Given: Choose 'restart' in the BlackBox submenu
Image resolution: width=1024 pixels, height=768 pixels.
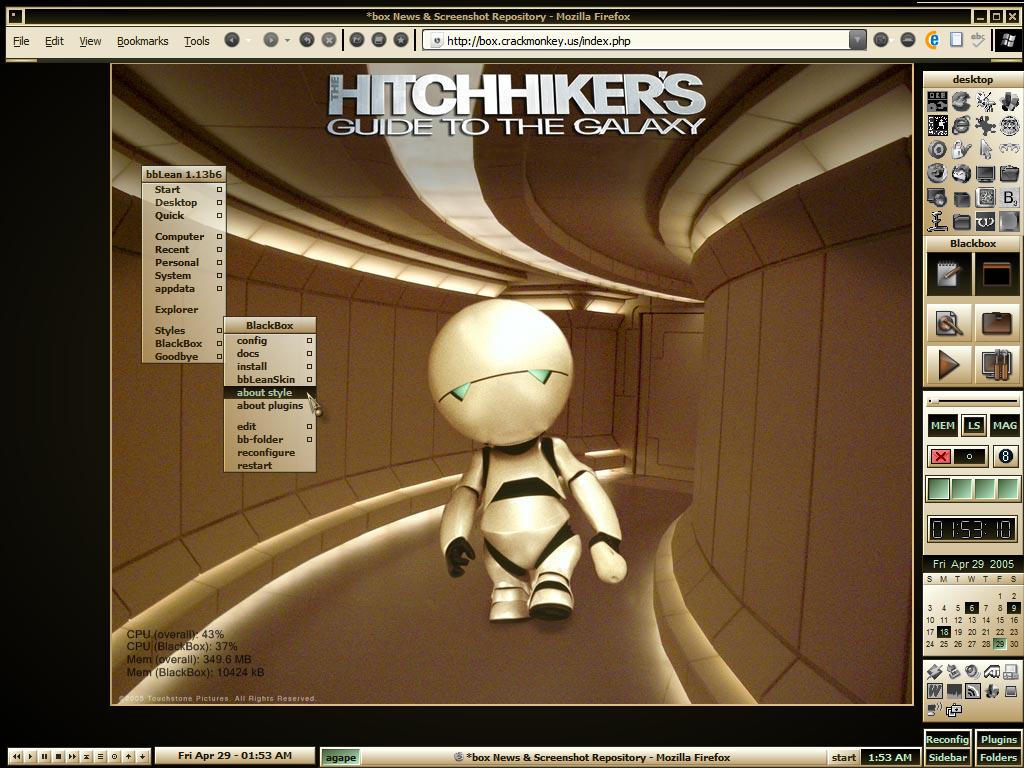Looking at the screenshot, I should (270, 466).
